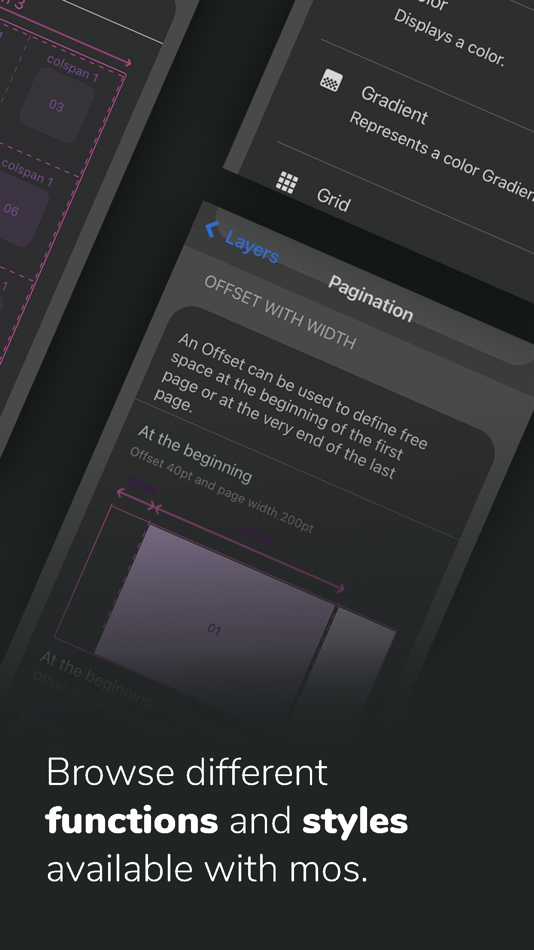The height and width of the screenshot is (950, 534).
Task: Tap the OFFSET WITH WIDTH header
Action: click(x=280, y=312)
